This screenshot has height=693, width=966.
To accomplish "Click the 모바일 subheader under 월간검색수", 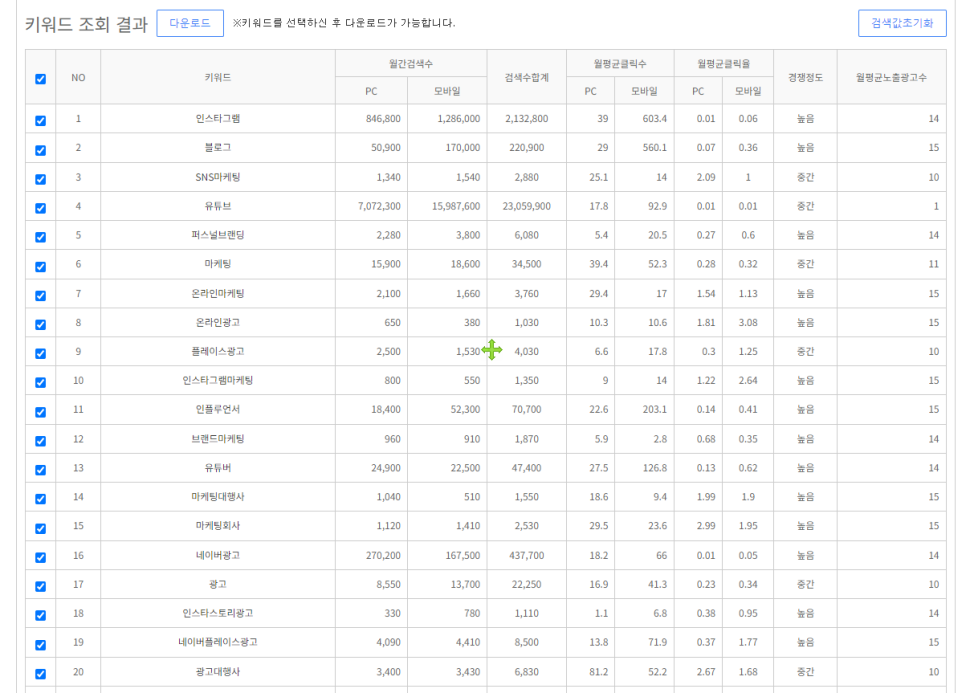I will 447,91.
